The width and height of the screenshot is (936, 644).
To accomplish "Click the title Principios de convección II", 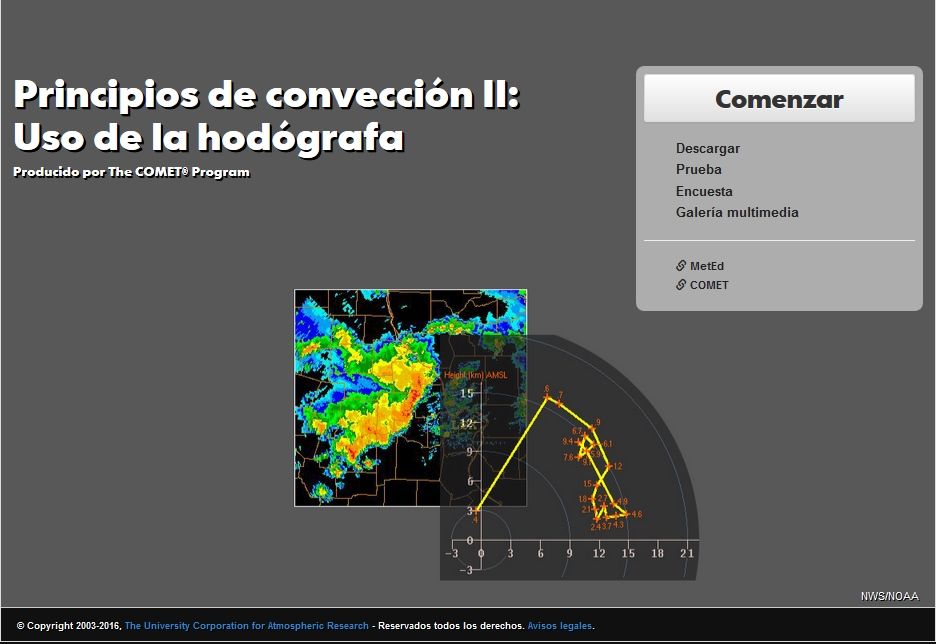I will 266,94.
